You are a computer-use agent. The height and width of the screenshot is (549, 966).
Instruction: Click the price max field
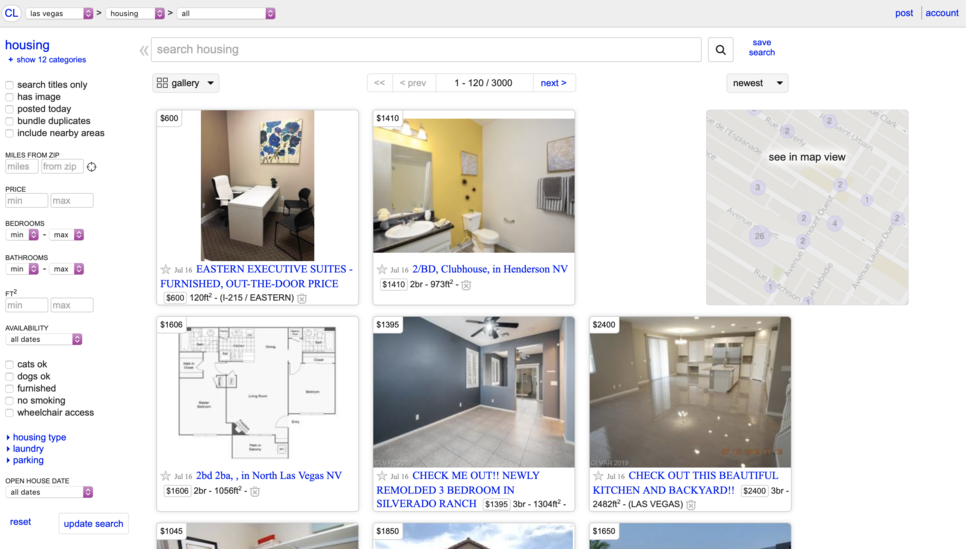(x=72, y=200)
